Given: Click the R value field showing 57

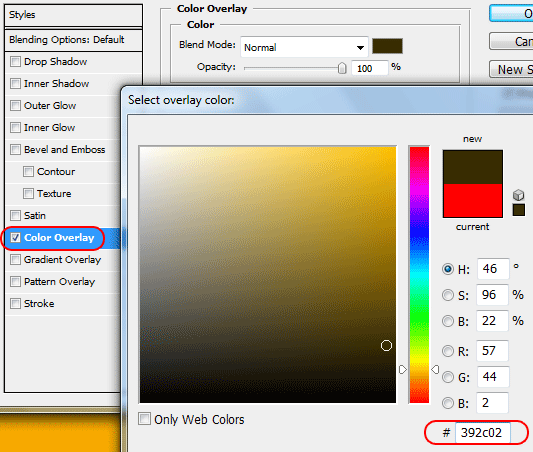Looking at the screenshot, I should click(493, 351).
